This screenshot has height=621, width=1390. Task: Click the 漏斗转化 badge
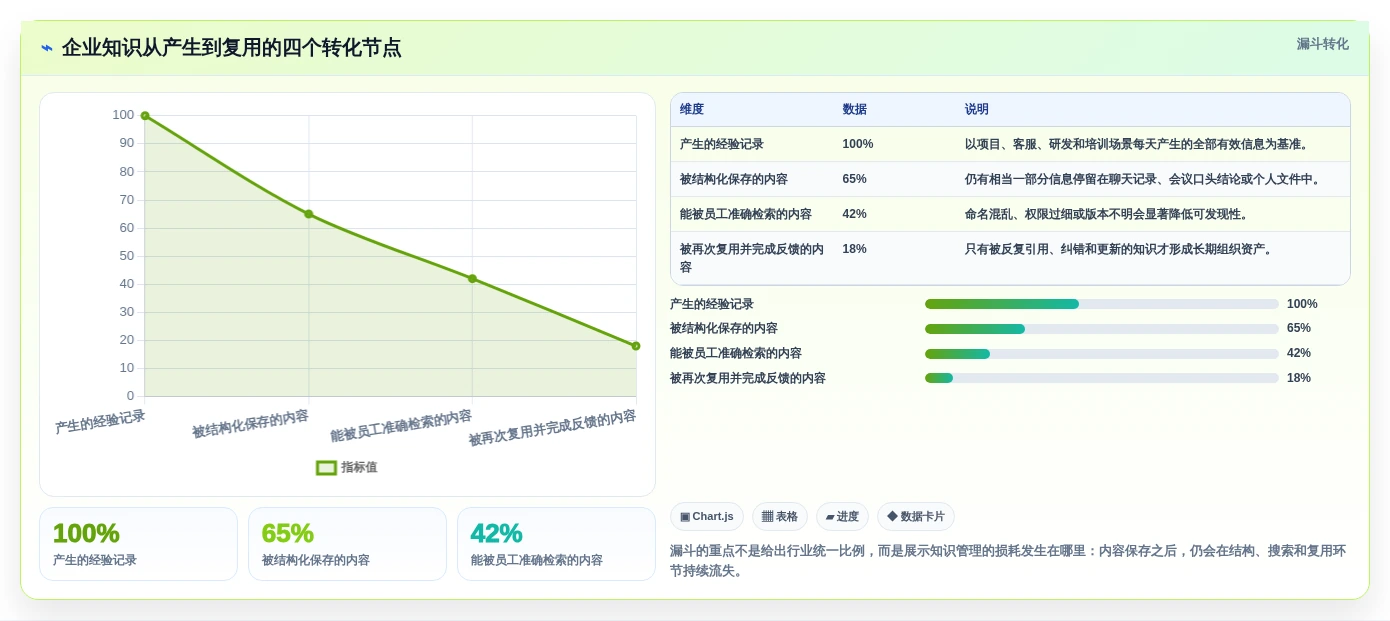tap(1322, 44)
